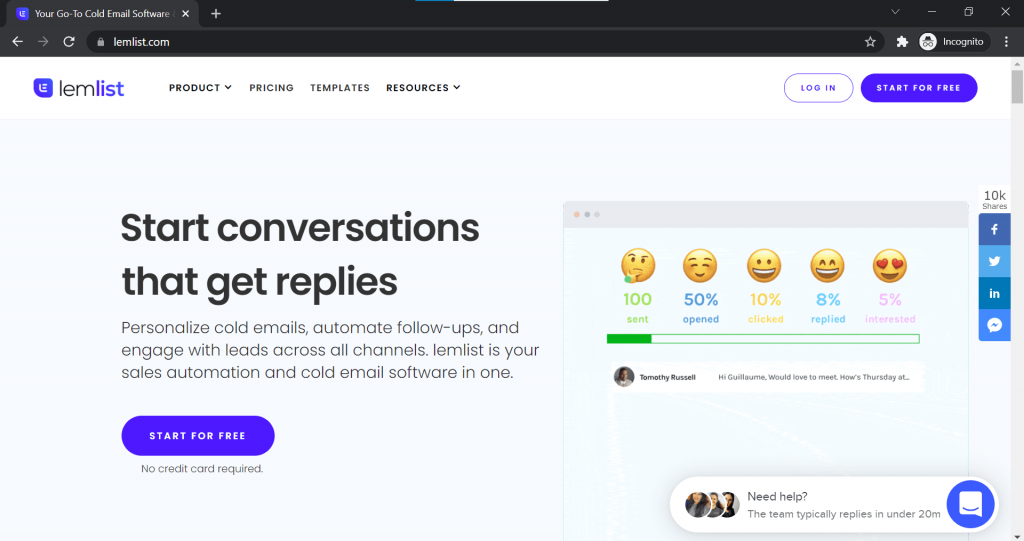The image size is (1024, 541).
Task: Click header Start For Free button
Action: (918, 88)
